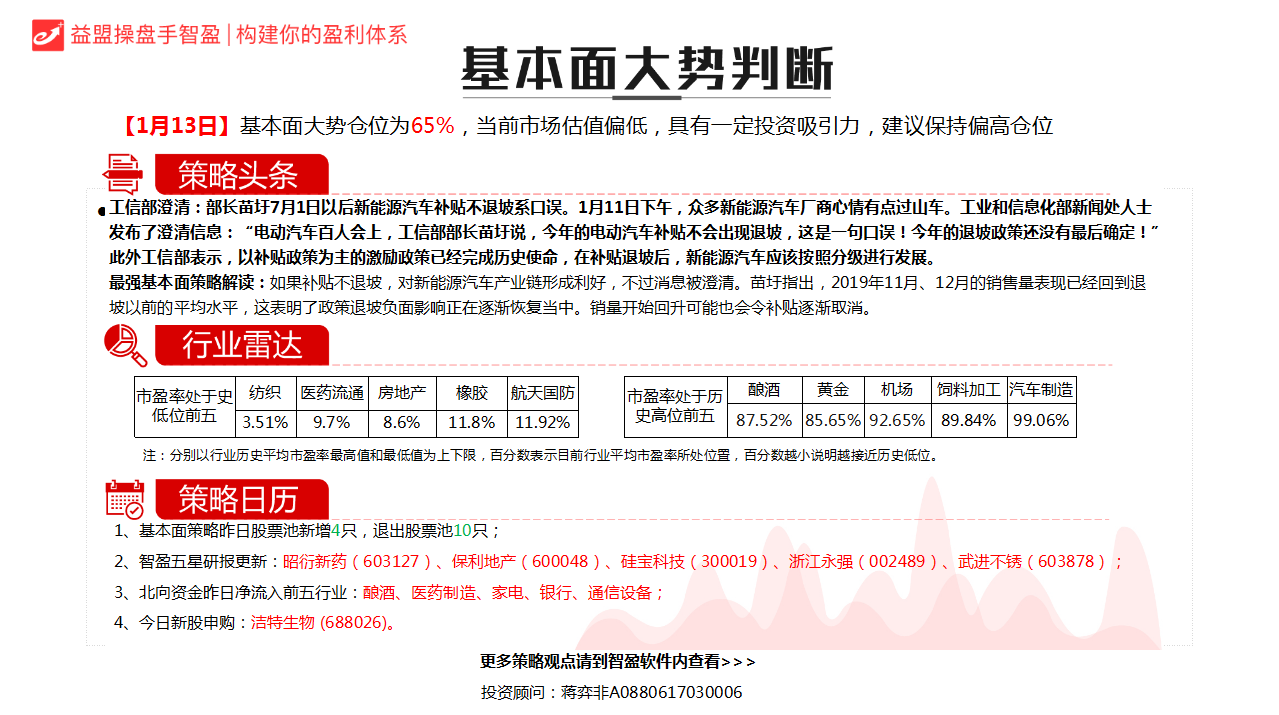Click the 更多策略观点请到智盈软件内查看 link
Screen dimensions: 1279x715
pyautogui.click(x=618, y=661)
